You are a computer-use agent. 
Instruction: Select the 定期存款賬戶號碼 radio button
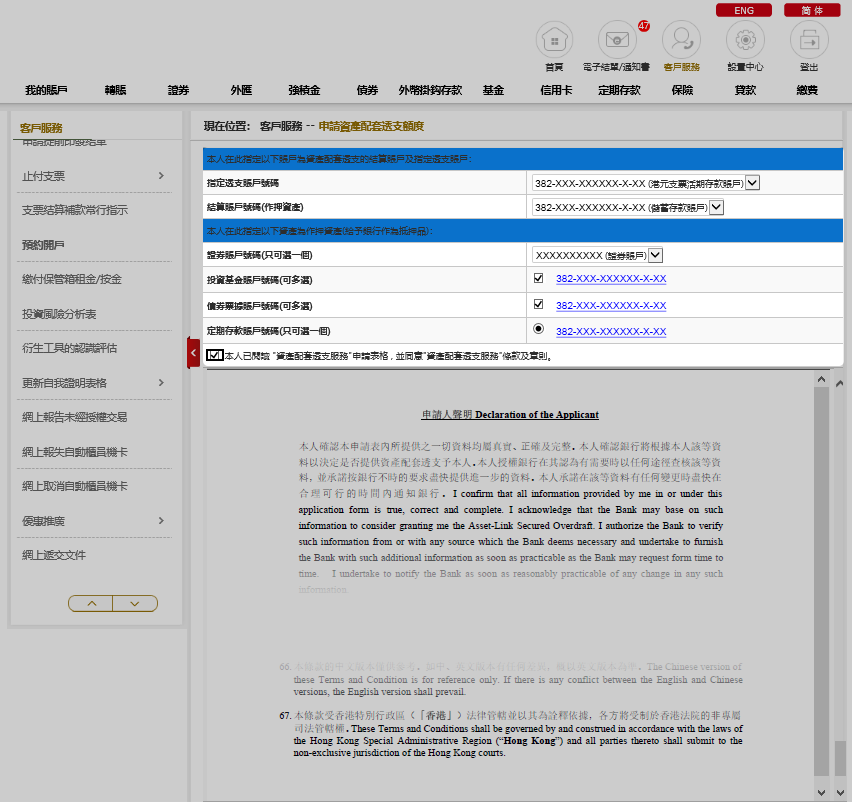(538, 329)
